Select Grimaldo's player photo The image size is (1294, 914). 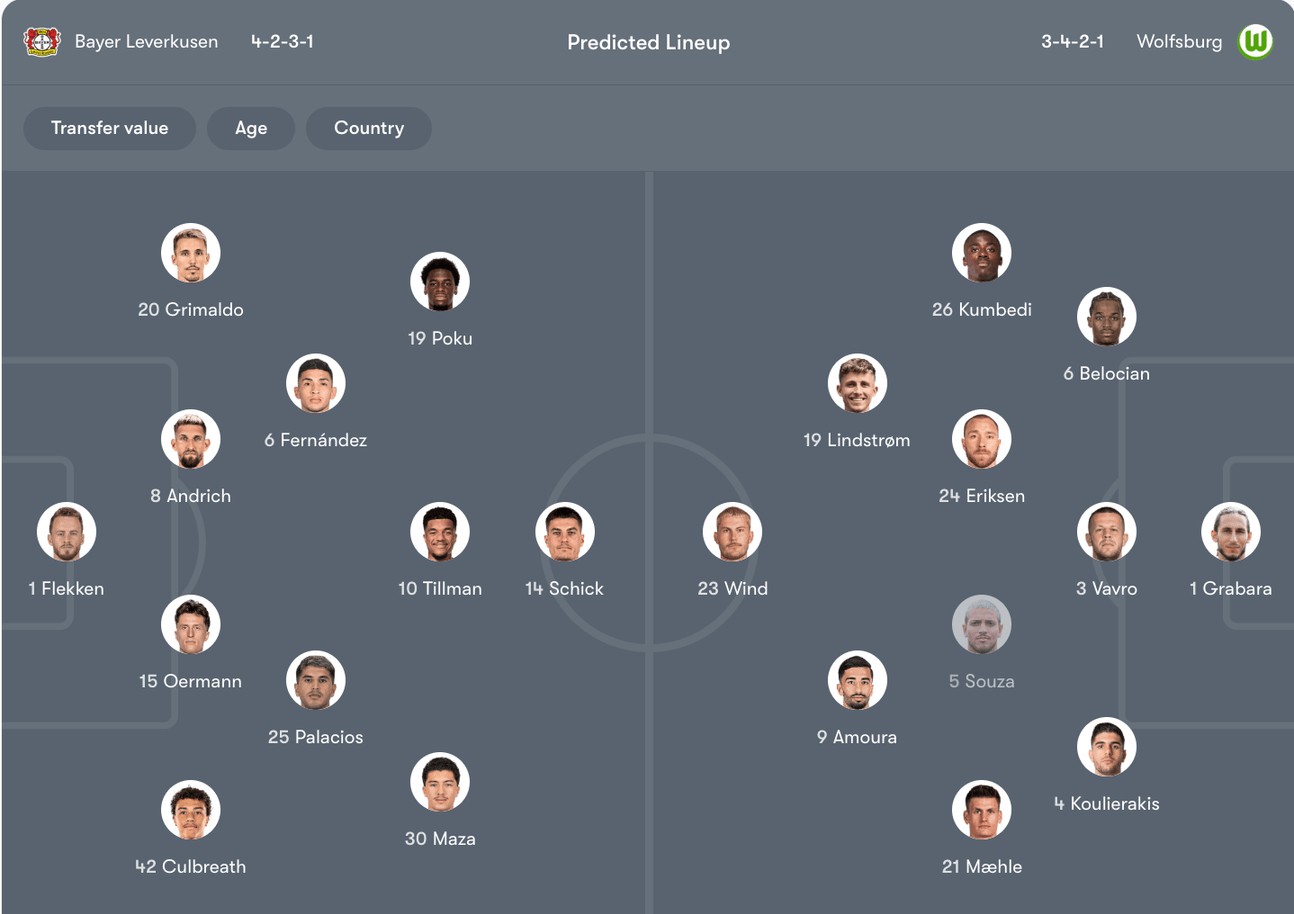click(191, 253)
